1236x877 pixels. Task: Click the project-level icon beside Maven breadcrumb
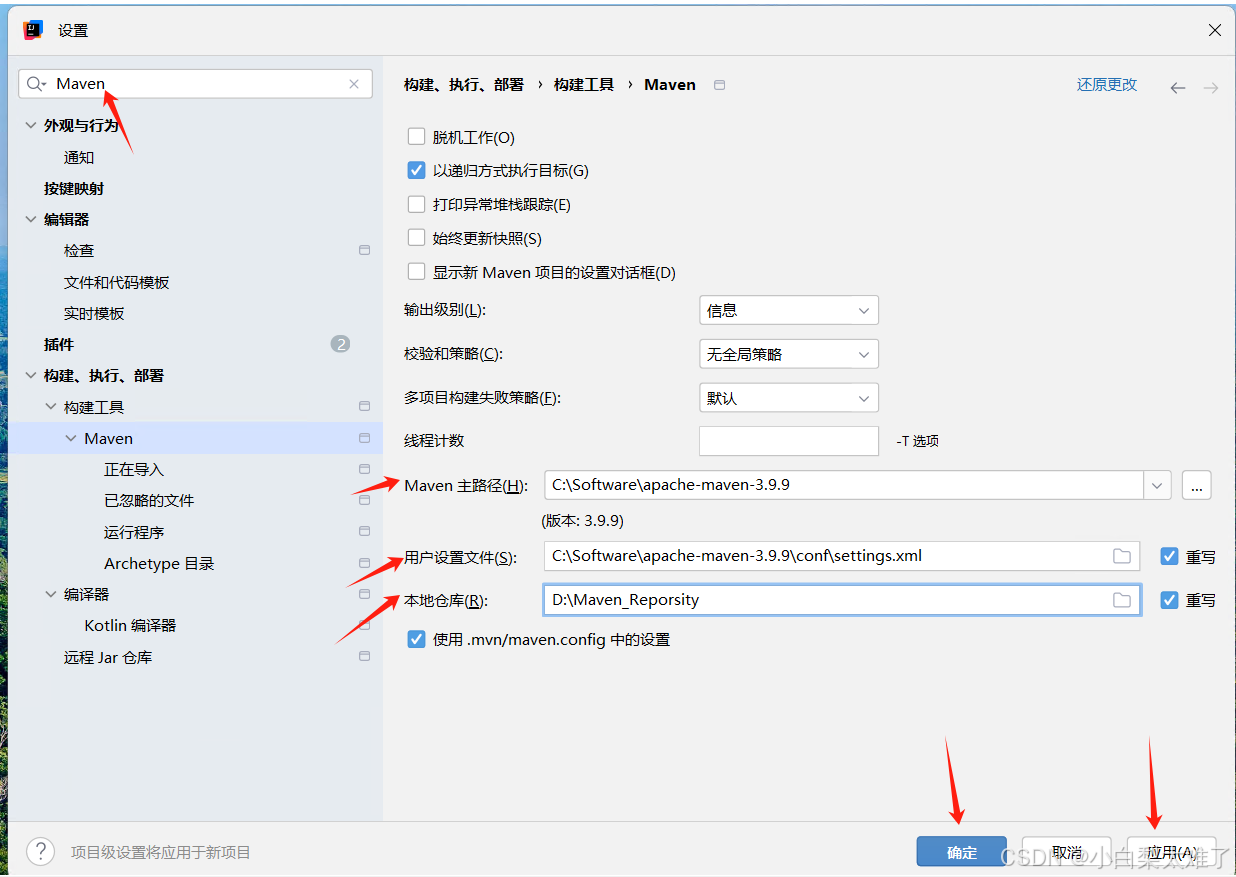(x=719, y=85)
